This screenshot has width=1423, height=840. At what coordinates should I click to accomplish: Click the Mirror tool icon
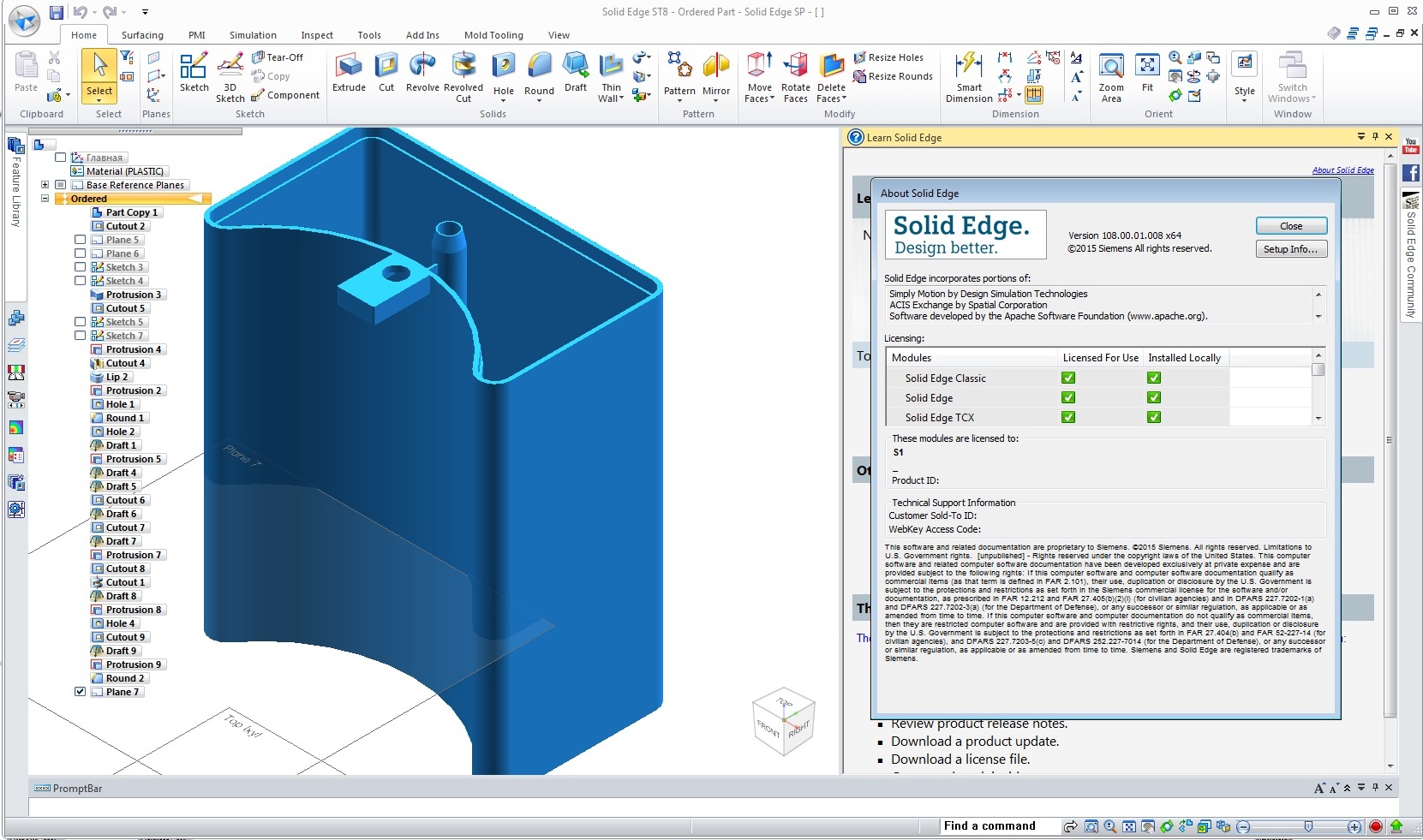716,65
